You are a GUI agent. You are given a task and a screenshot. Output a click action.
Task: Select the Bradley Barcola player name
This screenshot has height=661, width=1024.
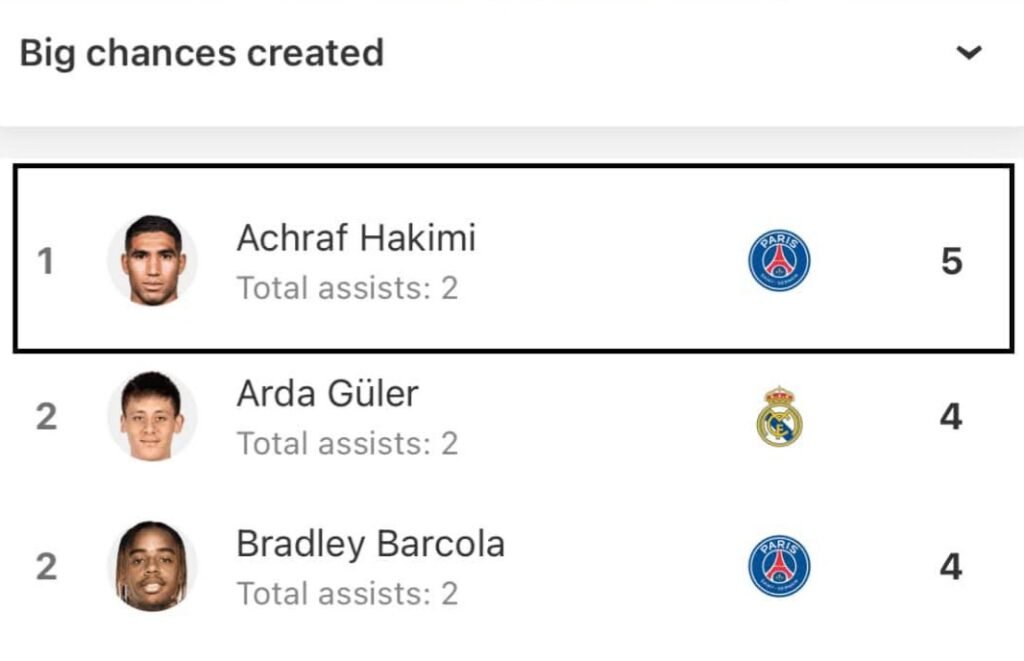370,545
